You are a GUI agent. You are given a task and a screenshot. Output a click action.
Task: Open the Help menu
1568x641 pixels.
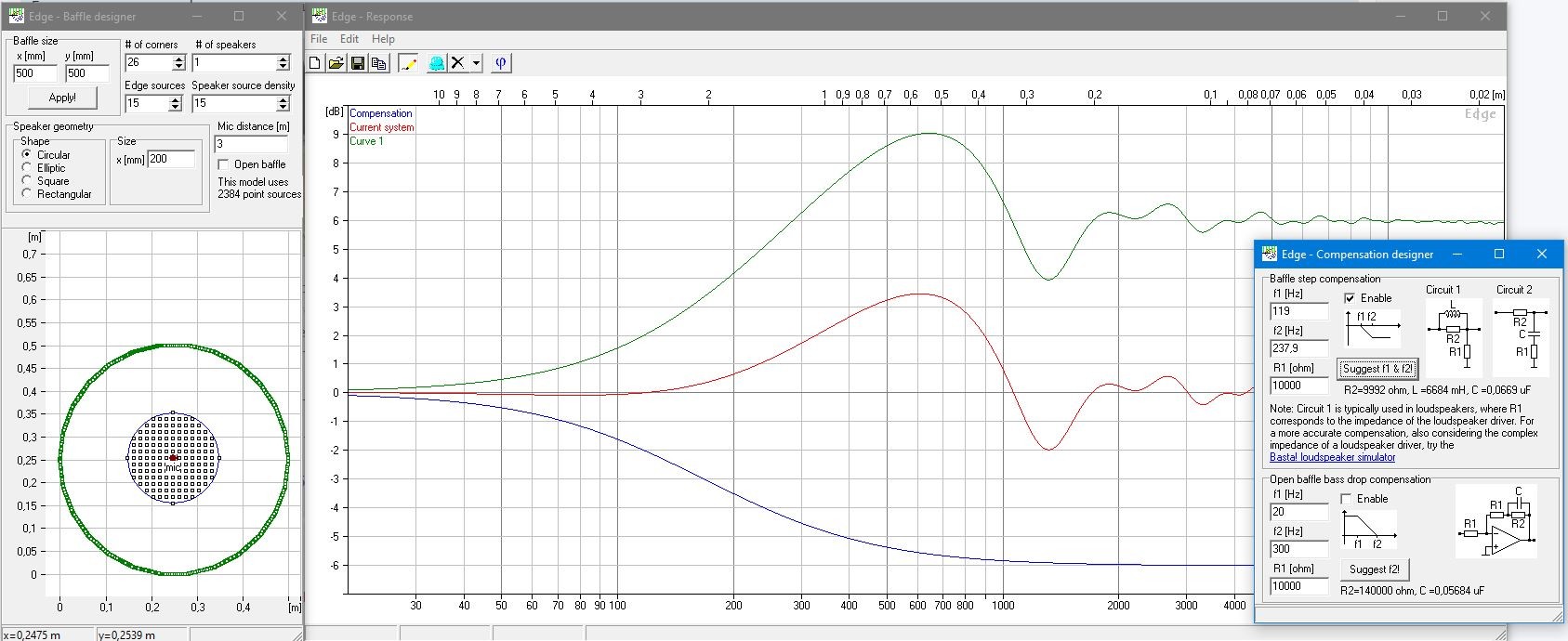[x=383, y=39]
